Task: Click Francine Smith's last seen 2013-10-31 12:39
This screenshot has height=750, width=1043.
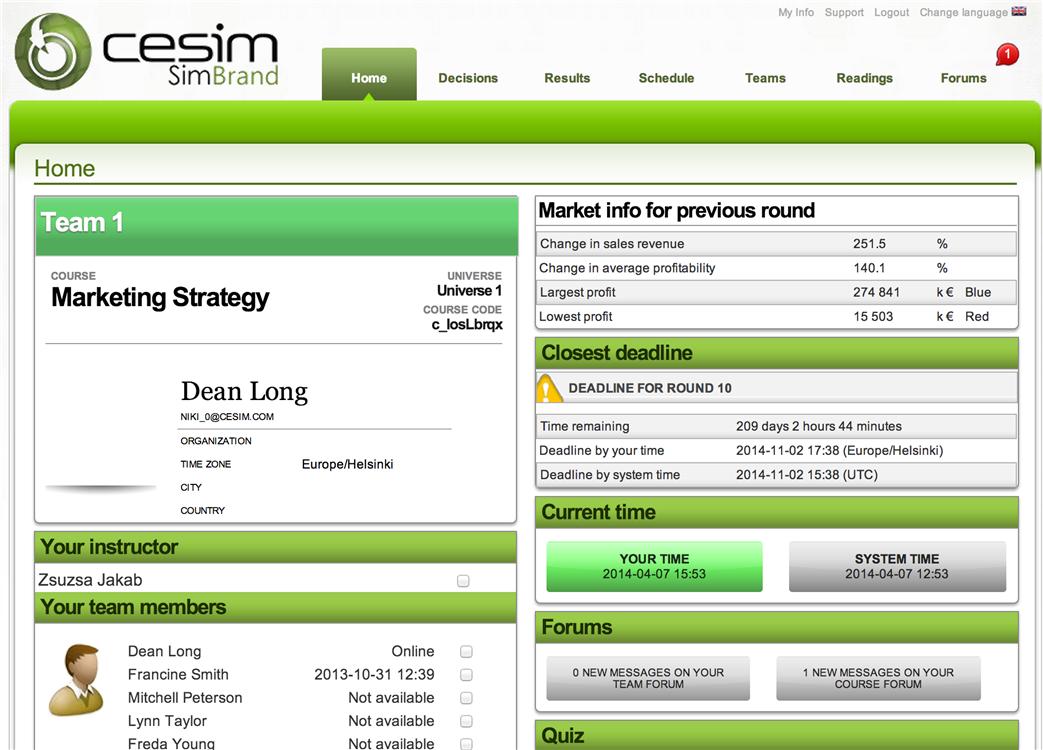Action: pos(374,675)
